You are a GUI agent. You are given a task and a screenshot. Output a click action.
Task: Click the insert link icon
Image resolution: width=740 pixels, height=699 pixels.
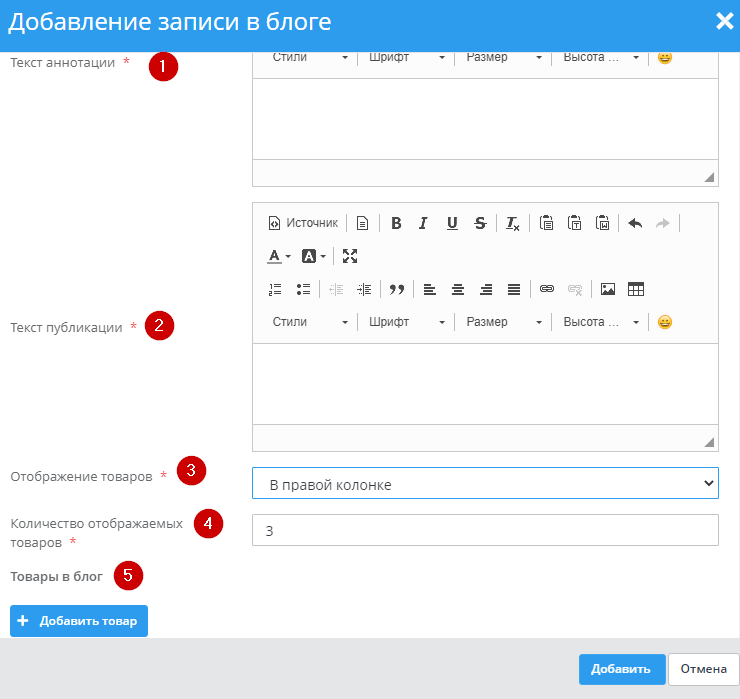click(x=546, y=289)
